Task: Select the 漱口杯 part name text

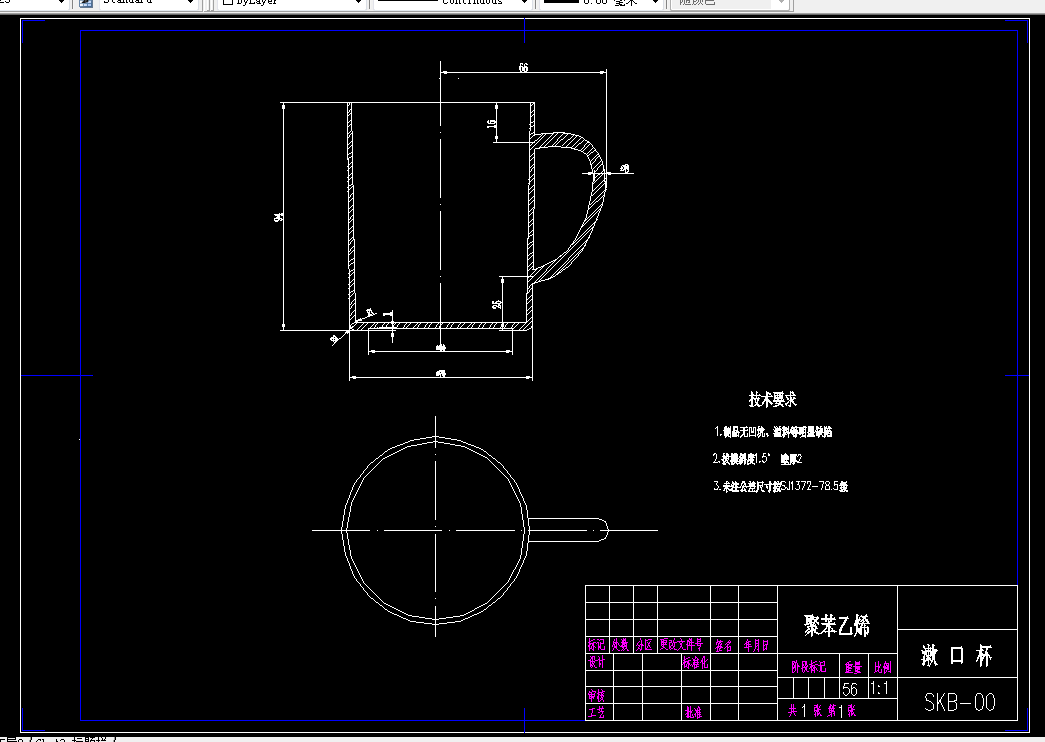Action: 957,656
